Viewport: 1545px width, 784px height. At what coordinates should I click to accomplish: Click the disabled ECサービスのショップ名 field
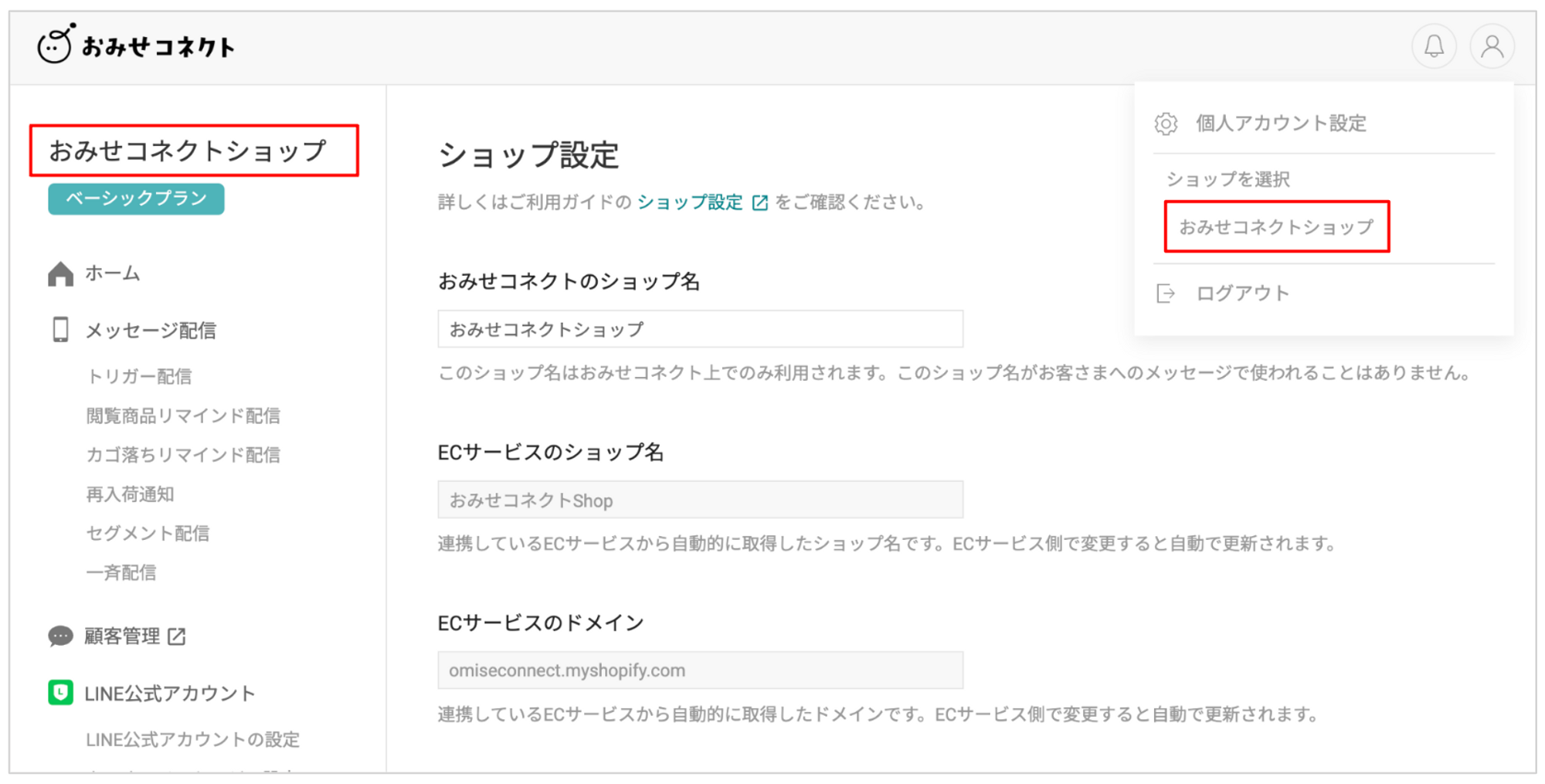coord(700,500)
